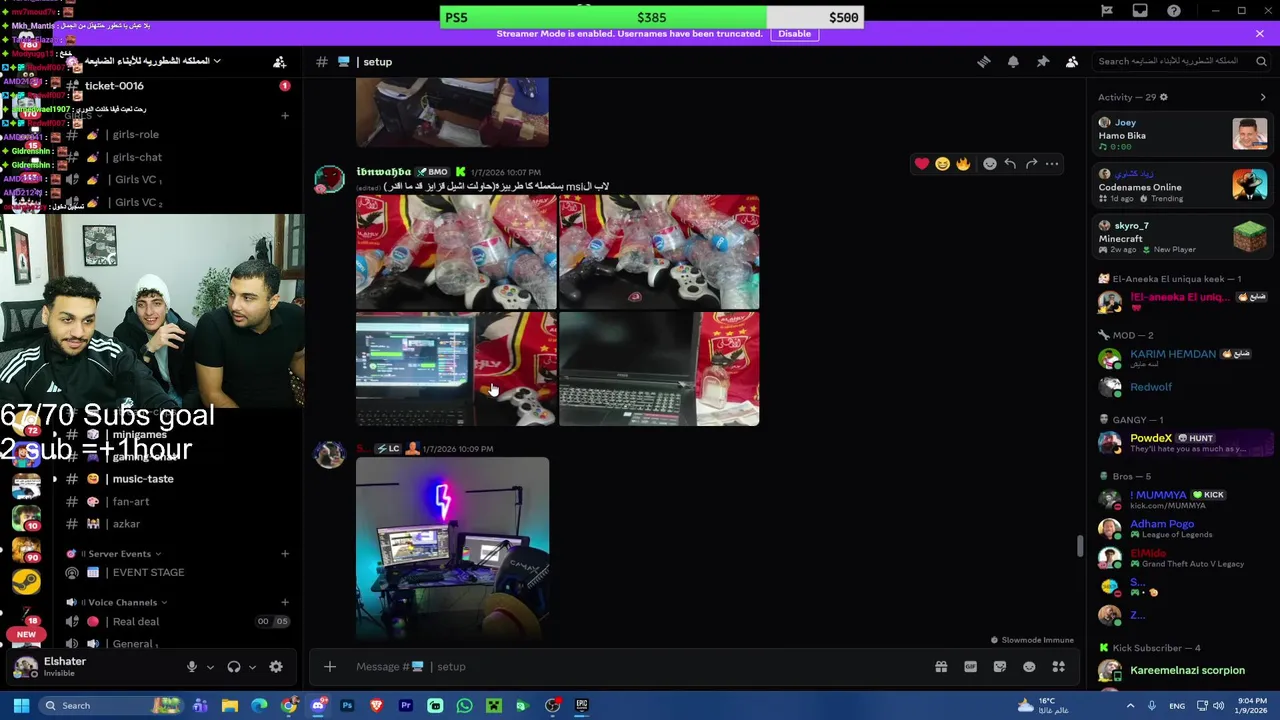The height and width of the screenshot is (720, 1280).
Task: Dismiss the Streamer Mode banner
Action: pos(1260,34)
